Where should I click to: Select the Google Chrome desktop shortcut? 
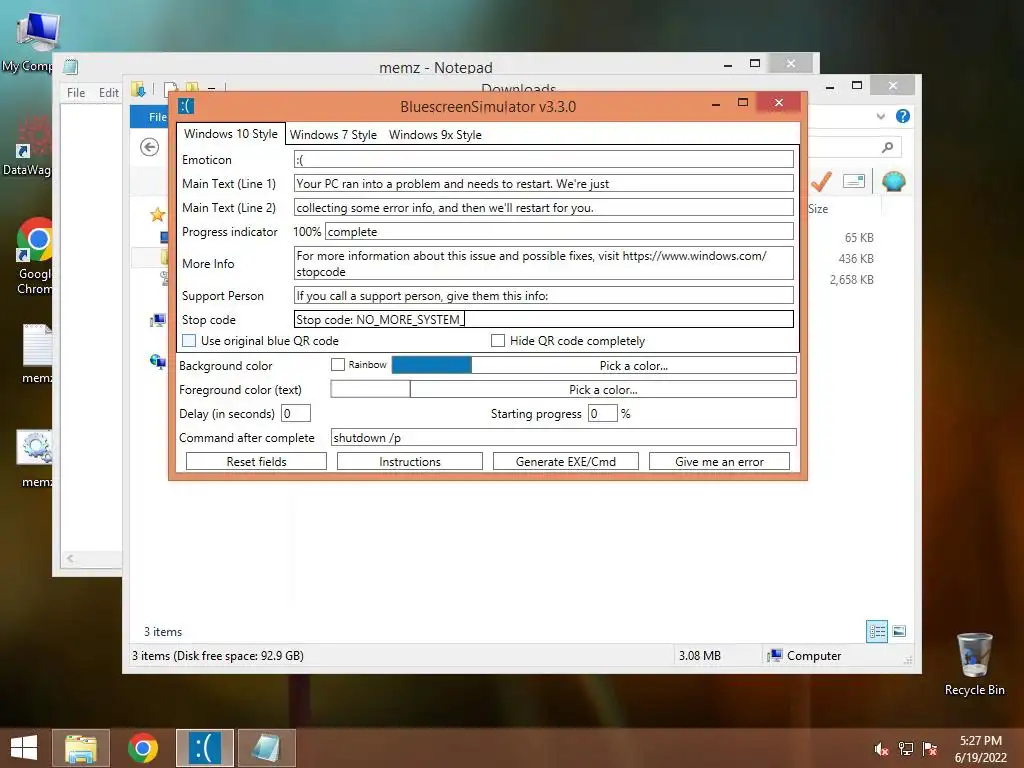coord(34,255)
